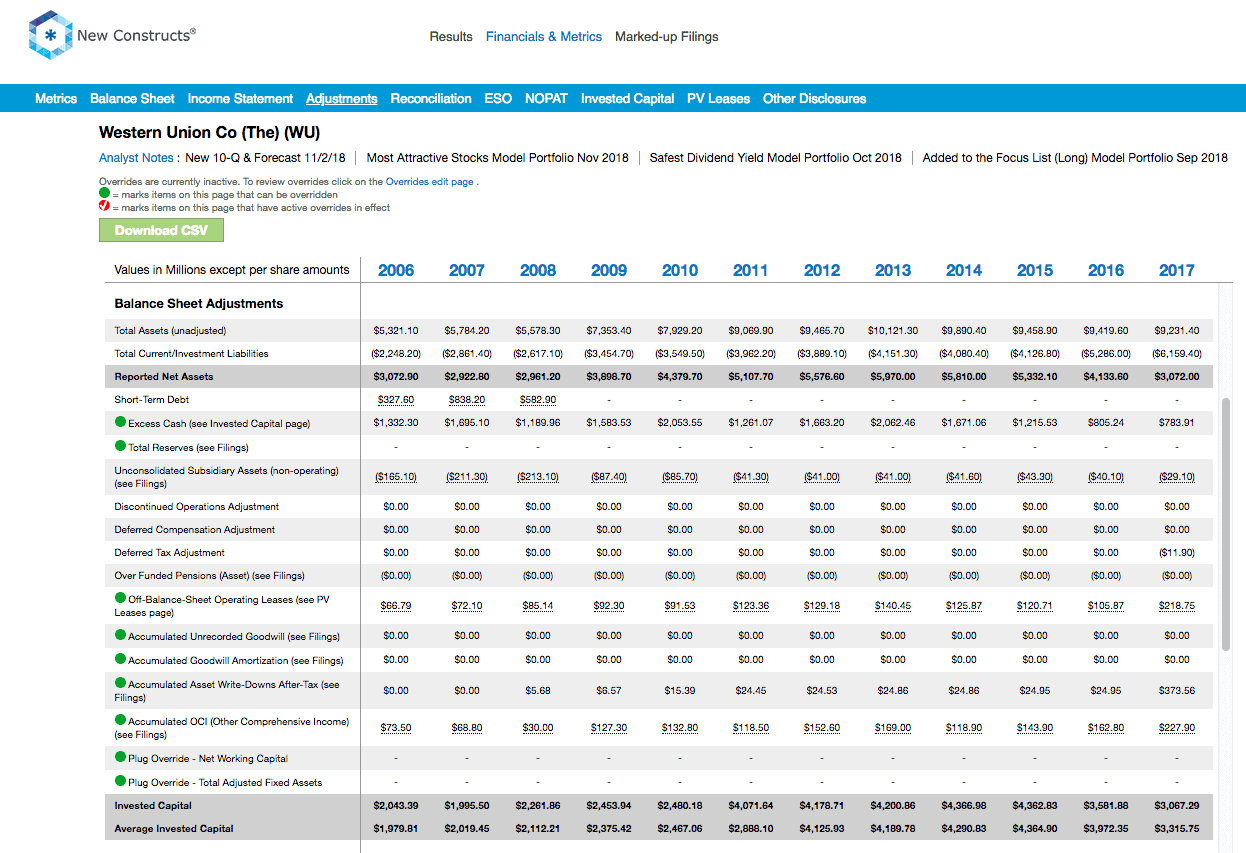
Task: Click the vertical scrollbar thumb on the table
Action: [1226, 524]
